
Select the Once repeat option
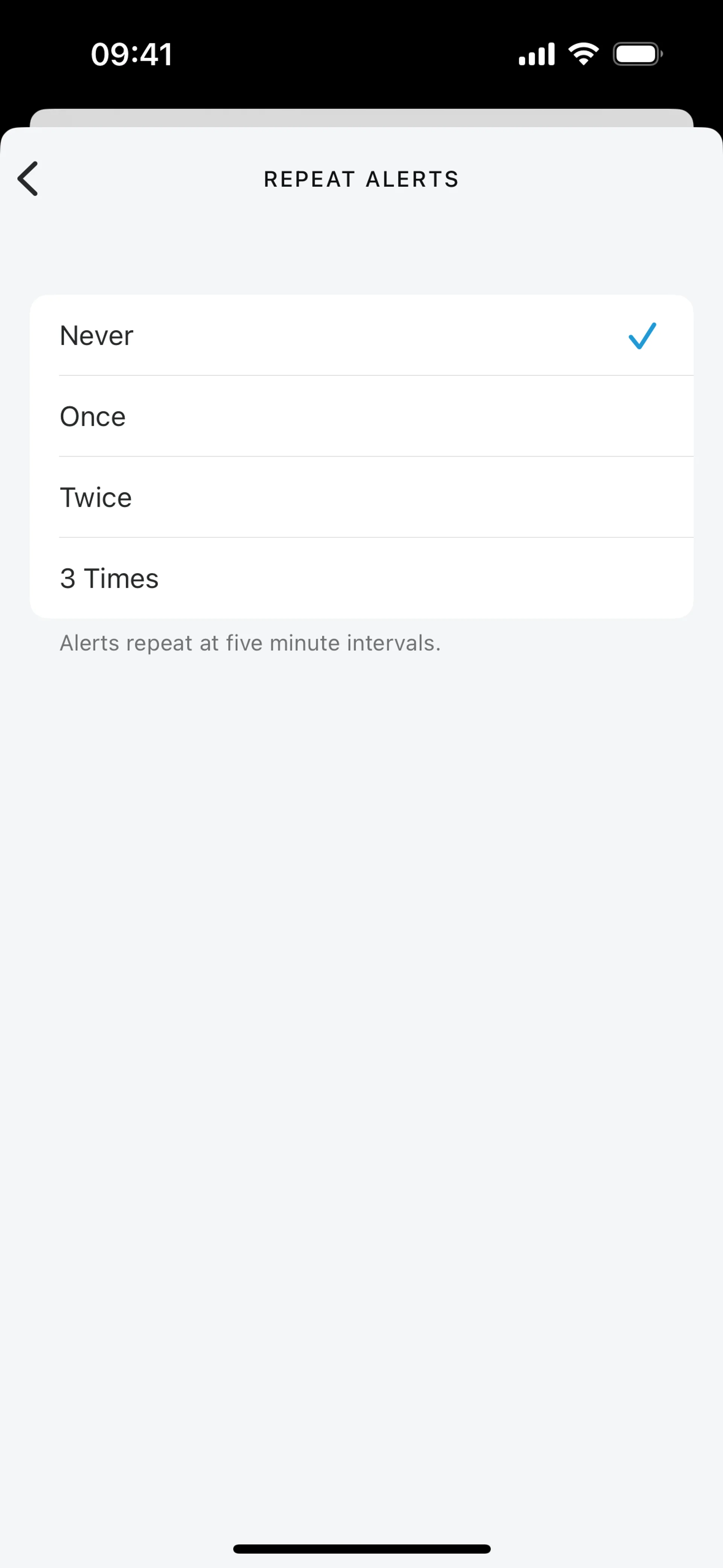tap(361, 416)
